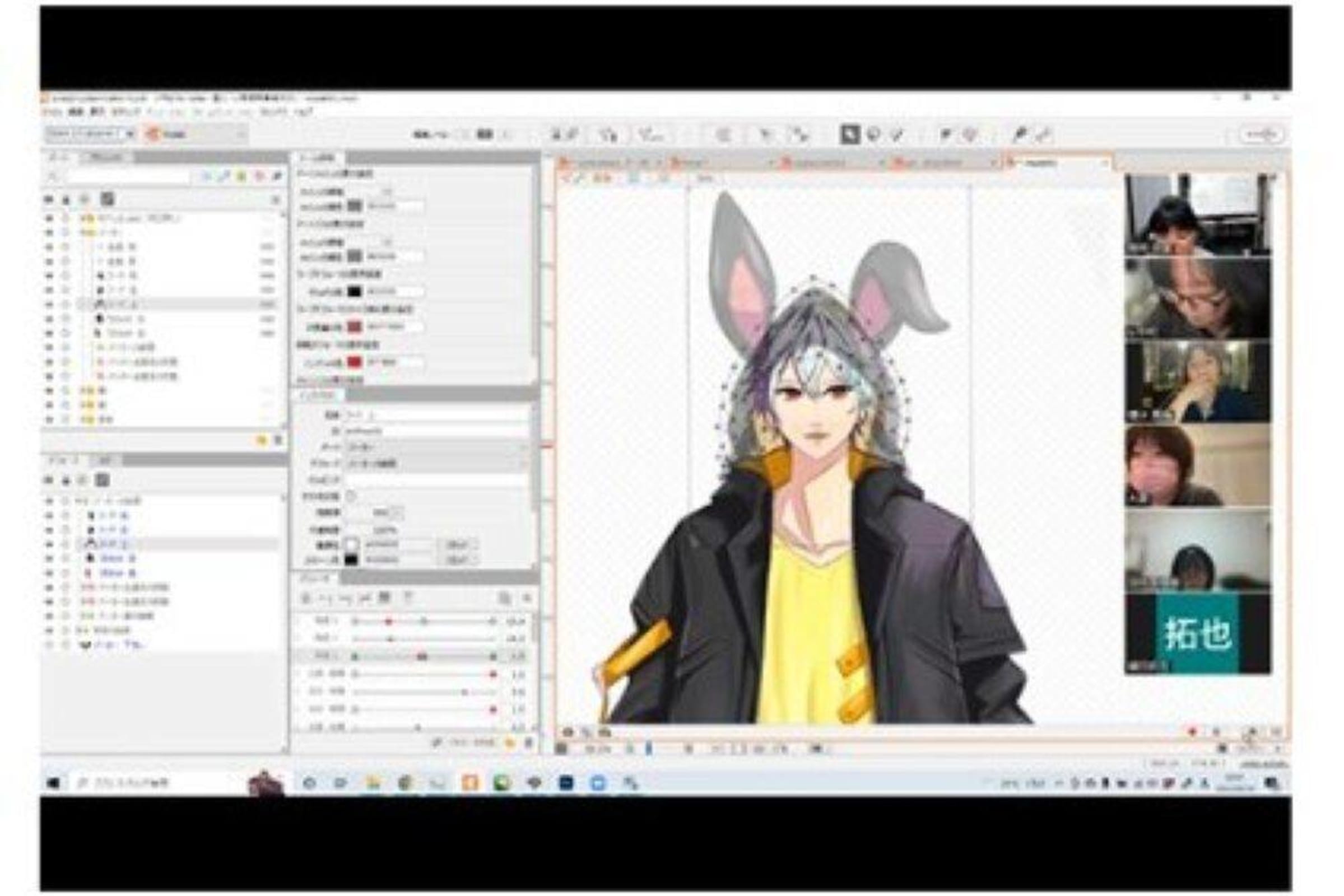Click the create warp deformer icon
Screen dimensions: 1344x896
click(608, 135)
